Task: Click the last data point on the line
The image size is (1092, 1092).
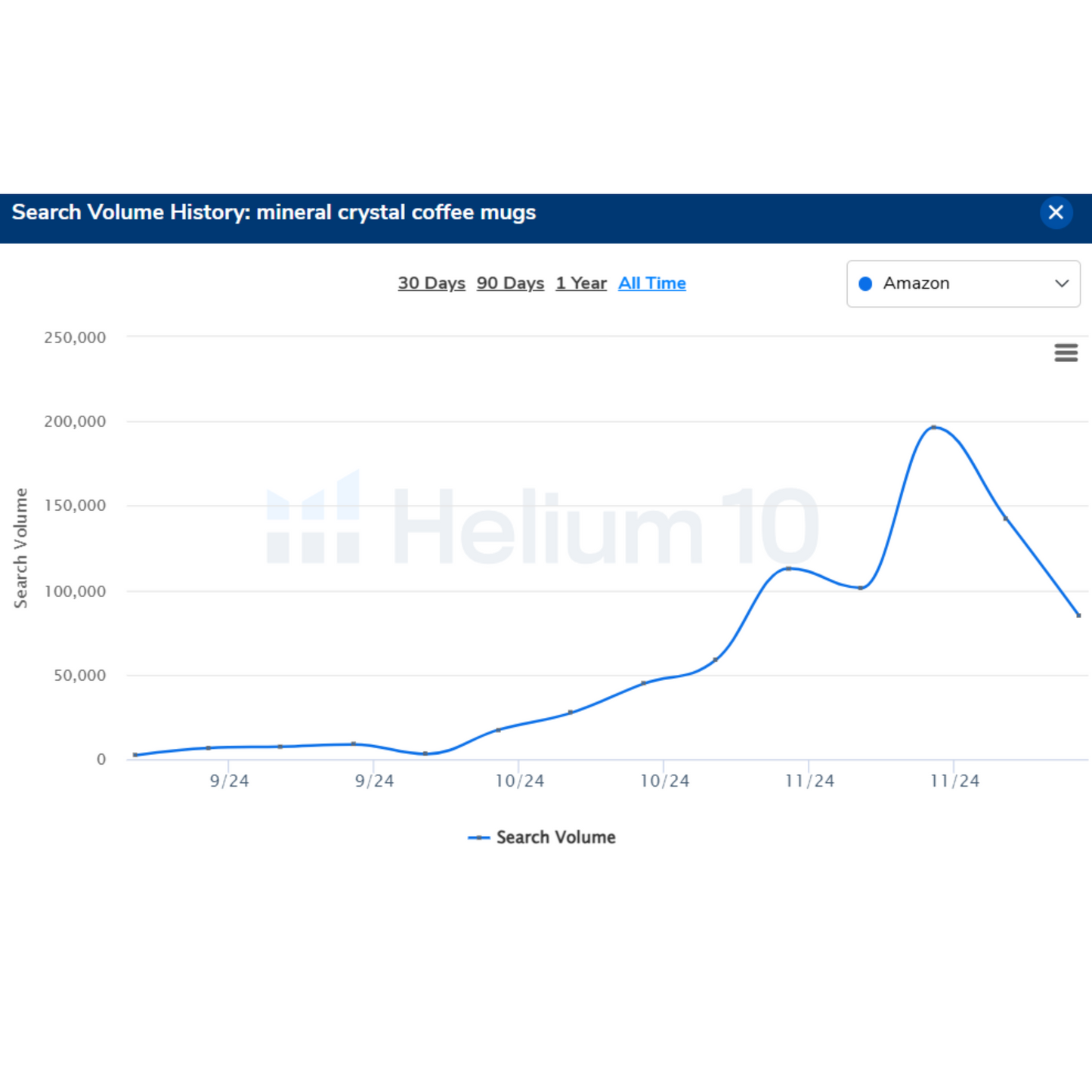Action: click(x=1078, y=615)
